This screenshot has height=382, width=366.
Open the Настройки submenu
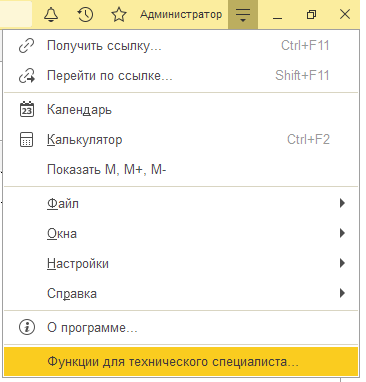181,263
